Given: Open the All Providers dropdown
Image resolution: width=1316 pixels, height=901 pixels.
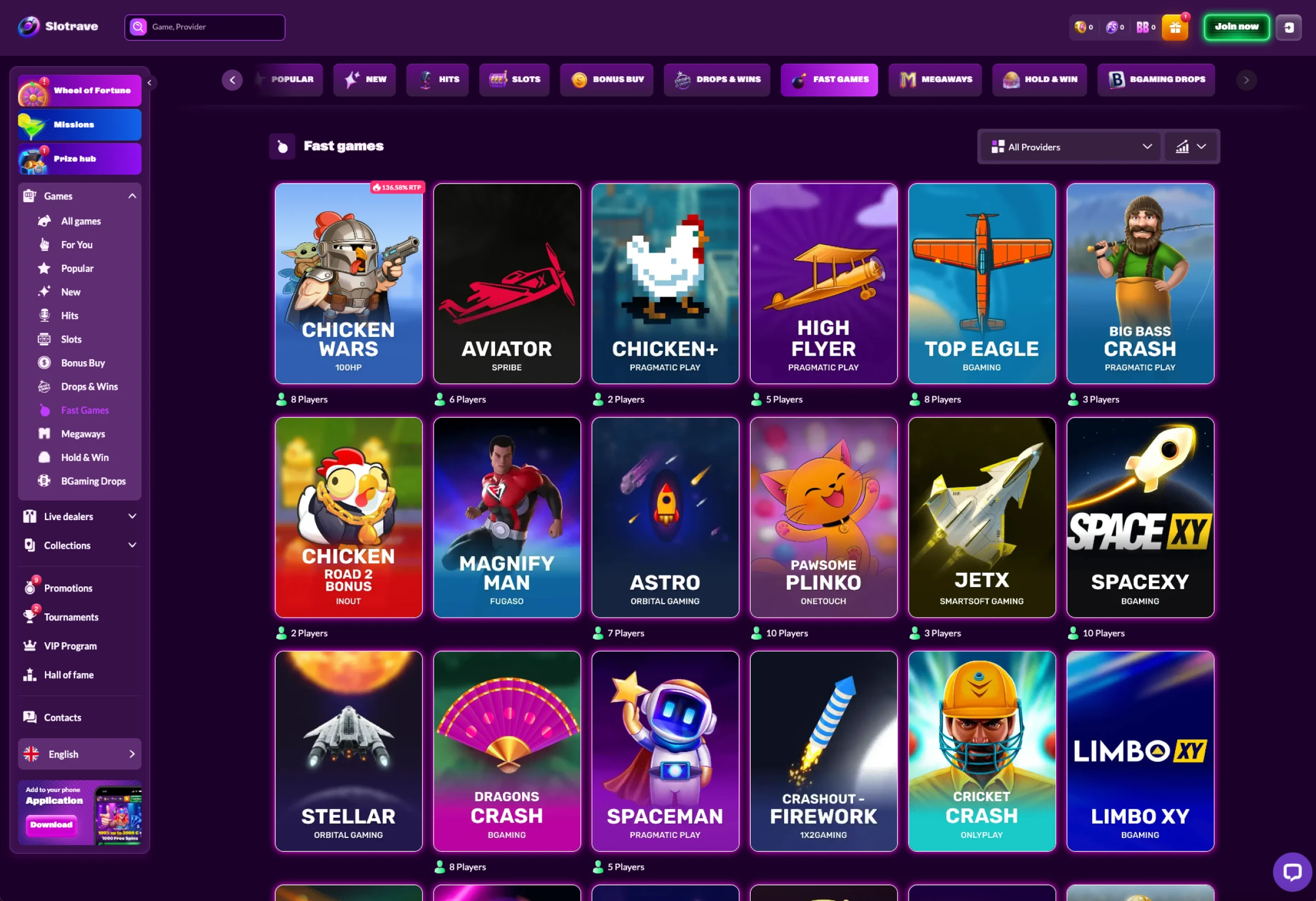Looking at the screenshot, I should tap(1071, 146).
